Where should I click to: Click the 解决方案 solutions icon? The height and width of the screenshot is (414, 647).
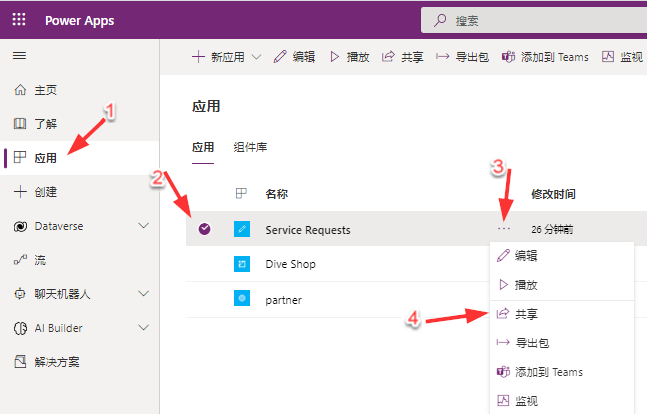coord(20,362)
